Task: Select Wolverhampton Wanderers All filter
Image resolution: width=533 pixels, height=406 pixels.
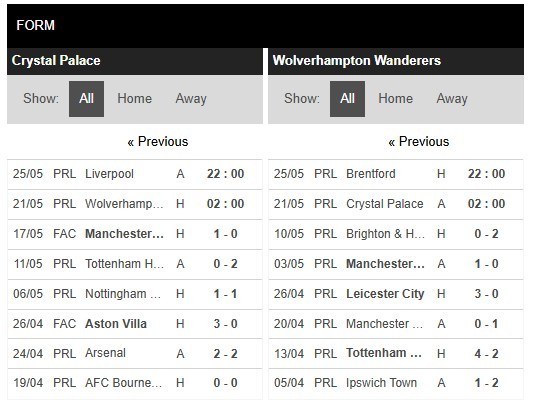Action: (347, 99)
